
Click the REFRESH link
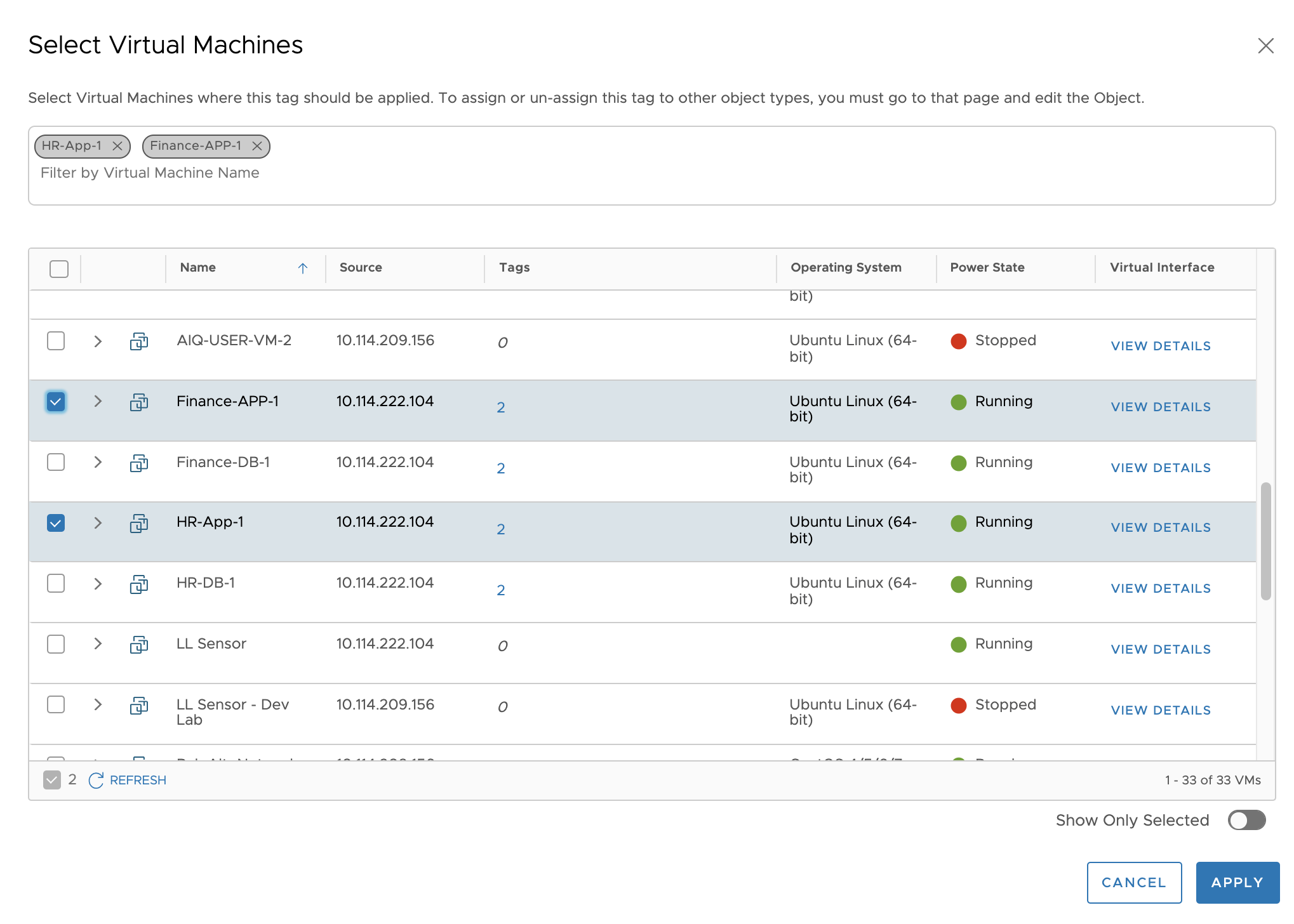click(x=138, y=780)
